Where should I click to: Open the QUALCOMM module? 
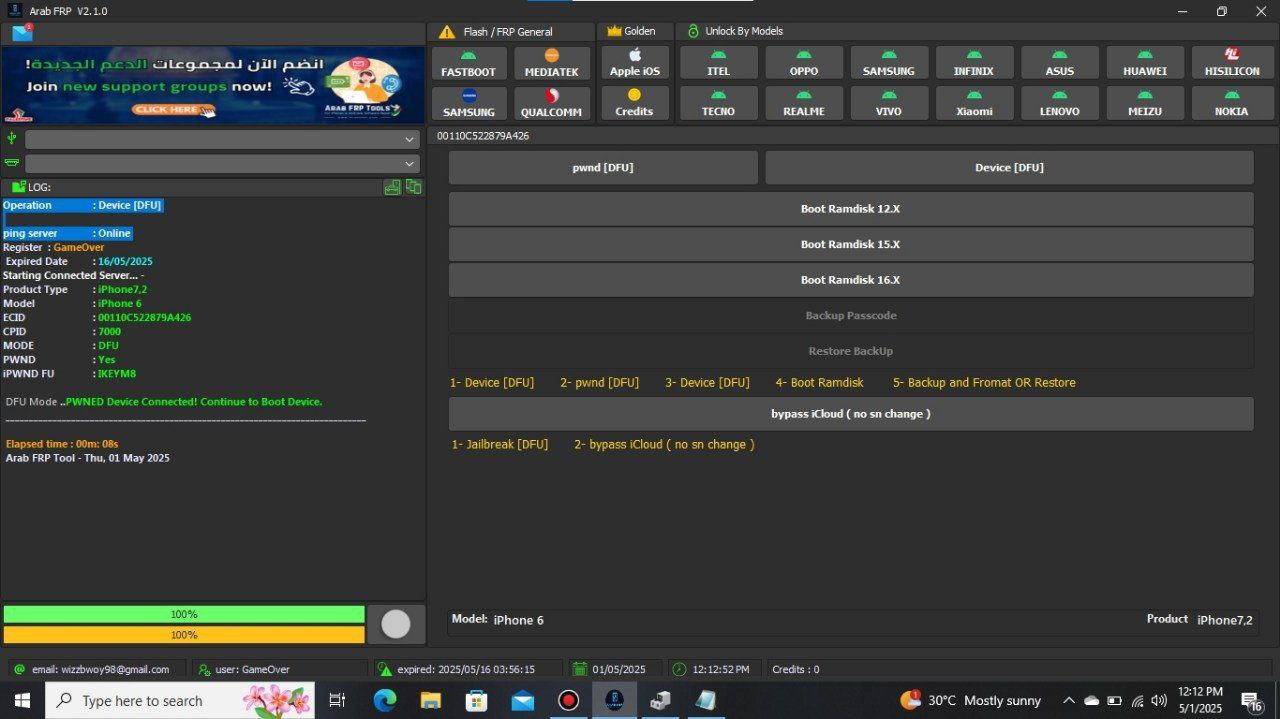[552, 103]
